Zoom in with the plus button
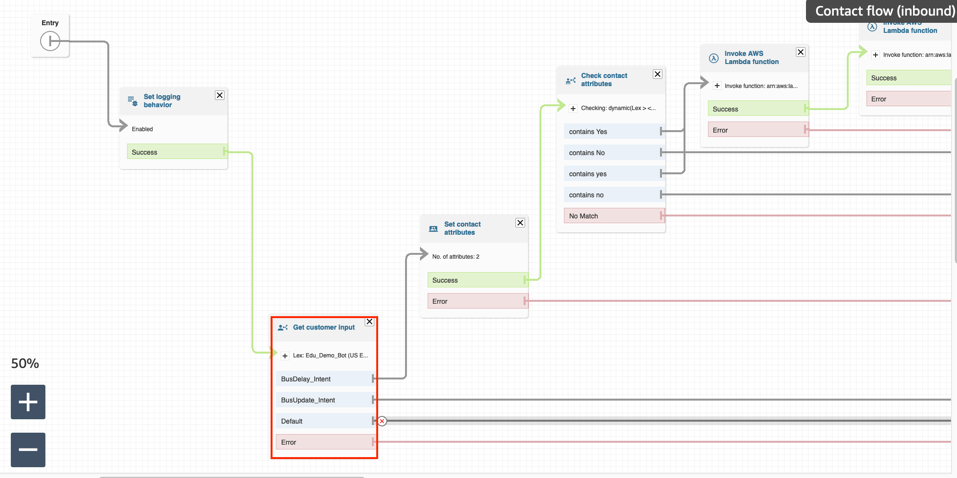957x478 pixels. pos(28,402)
